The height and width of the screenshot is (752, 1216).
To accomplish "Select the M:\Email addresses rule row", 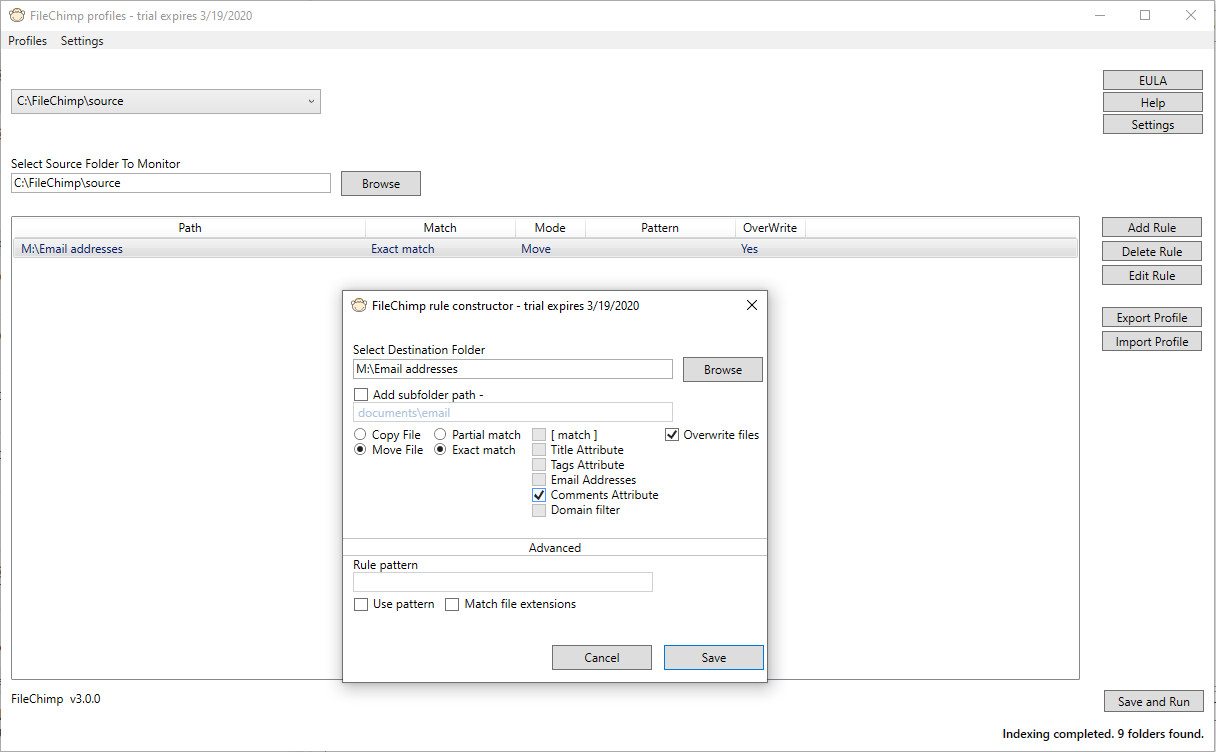I will pos(545,249).
